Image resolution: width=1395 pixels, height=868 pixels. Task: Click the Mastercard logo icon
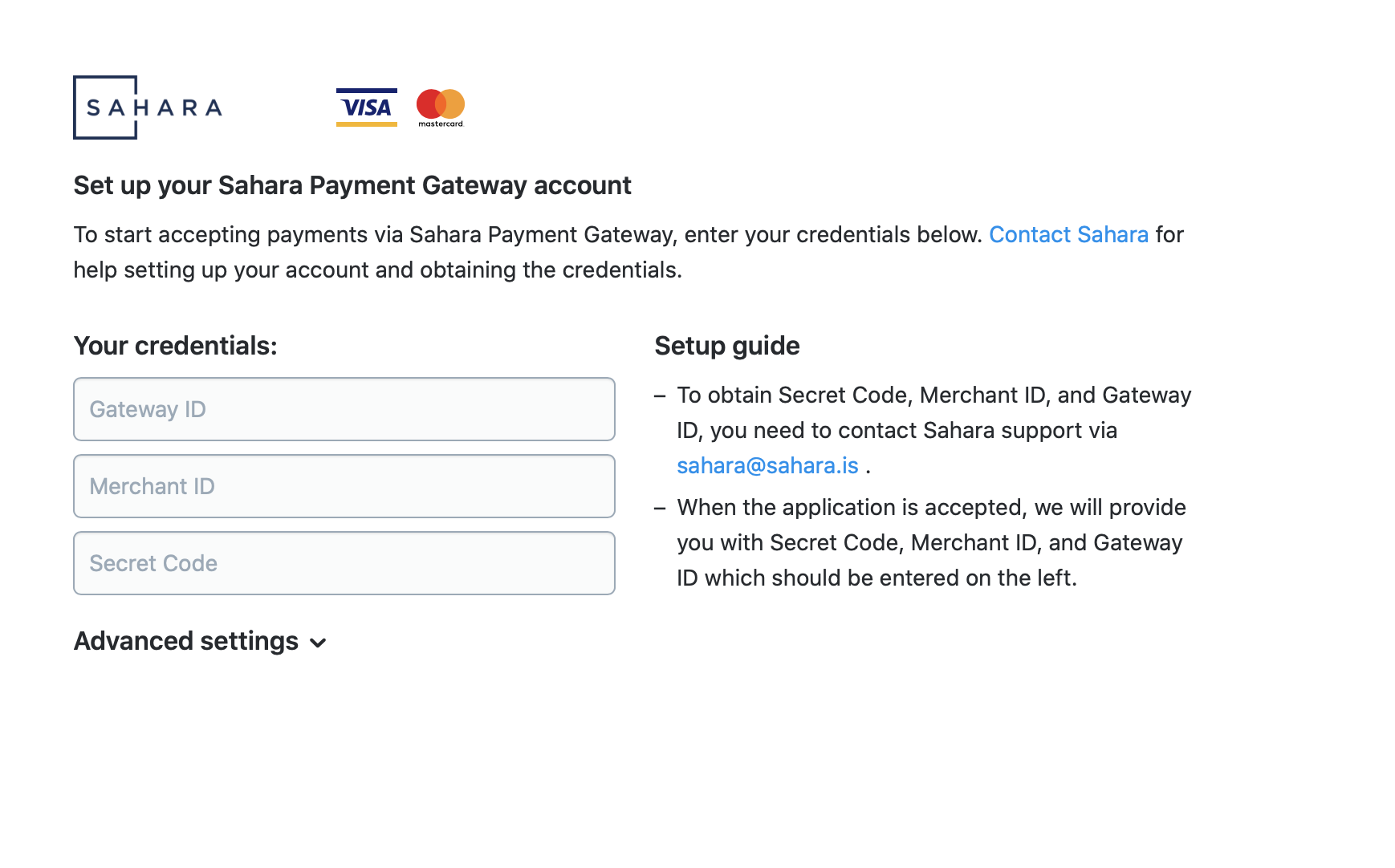pos(441,107)
